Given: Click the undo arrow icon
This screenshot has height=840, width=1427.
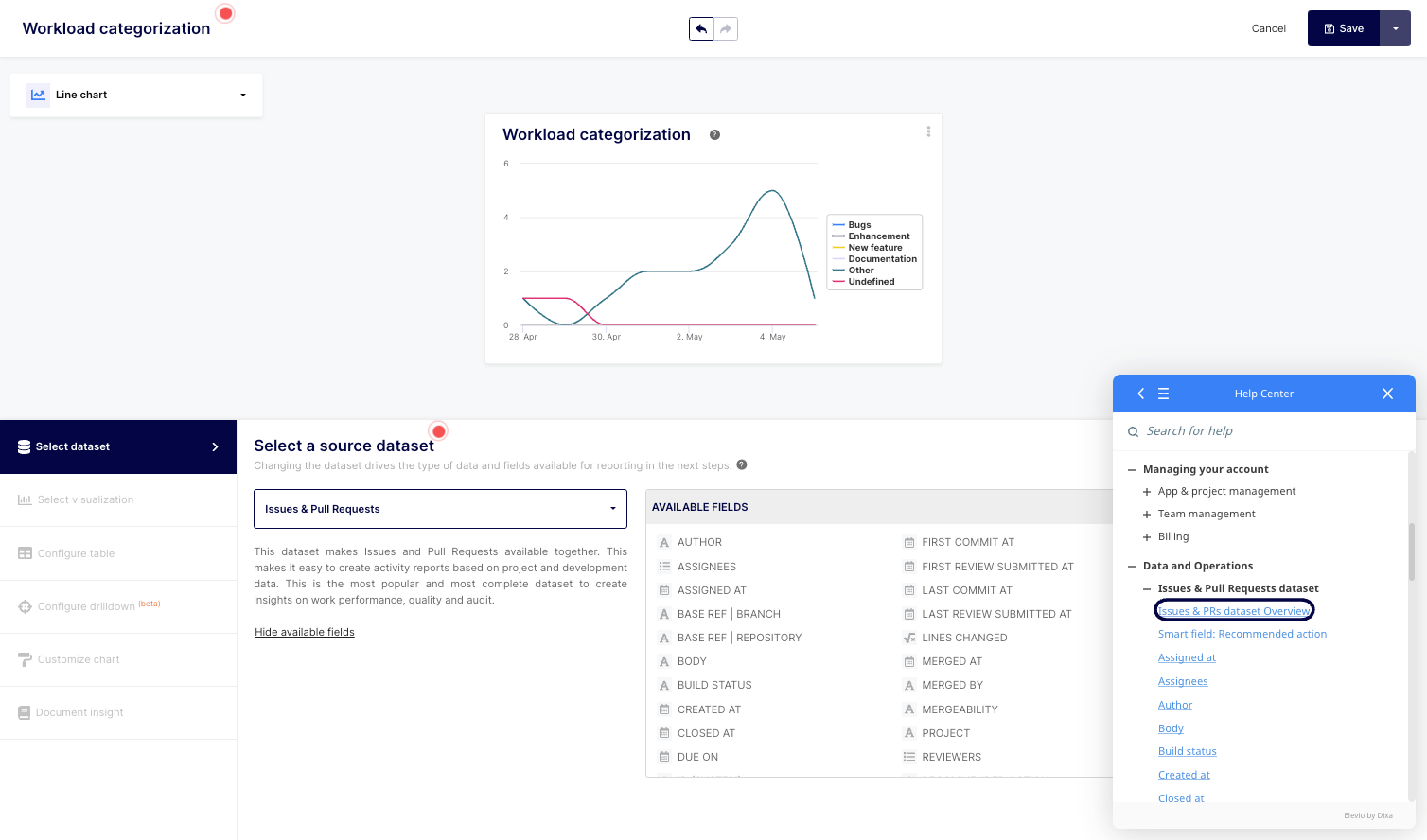Looking at the screenshot, I should tap(701, 29).
